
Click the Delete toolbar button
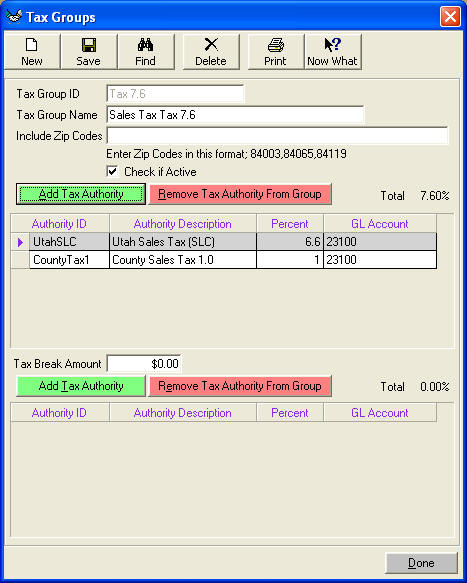211,52
